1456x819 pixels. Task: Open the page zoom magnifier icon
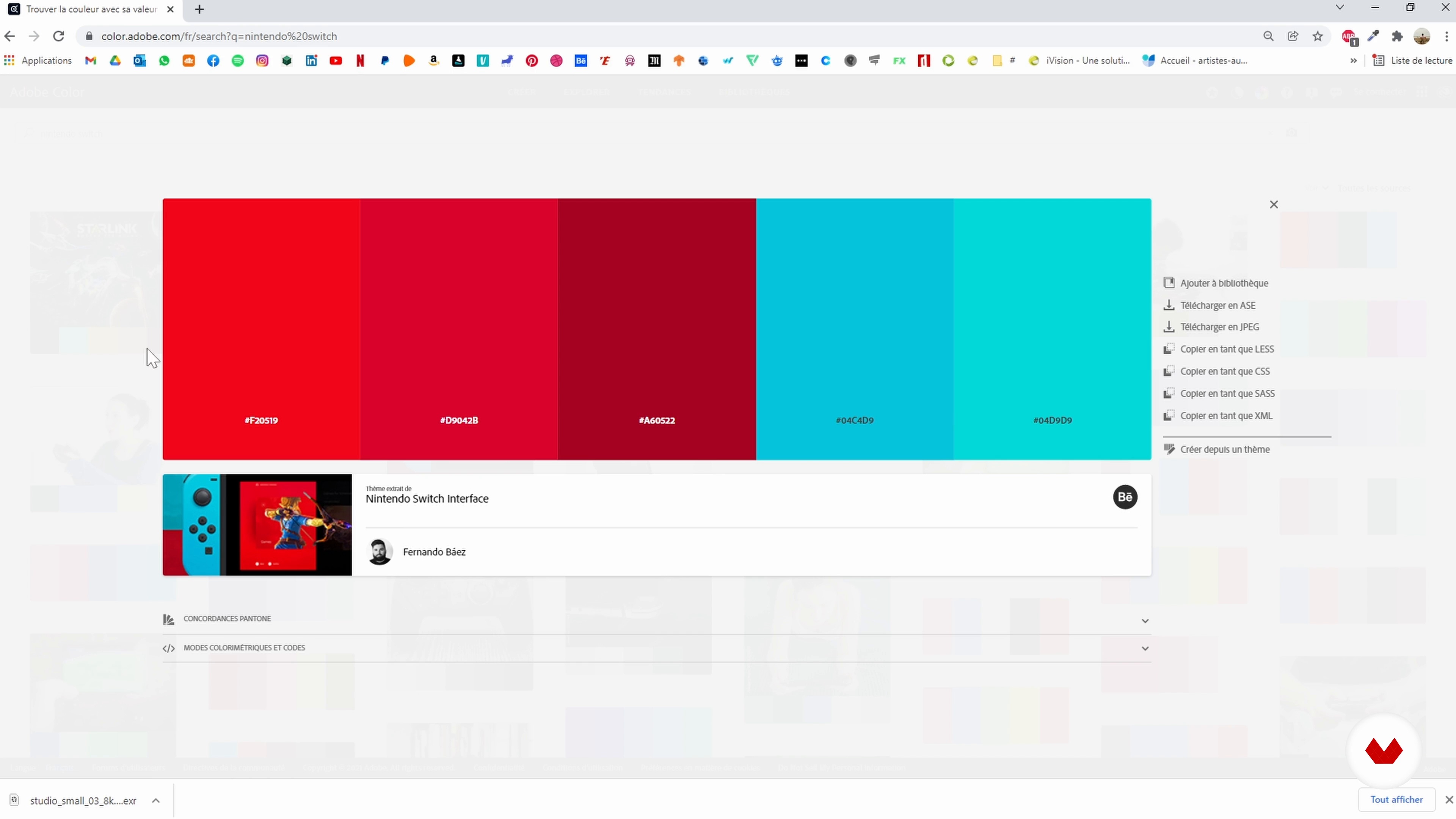pyautogui.click(x=1268, y=36)
